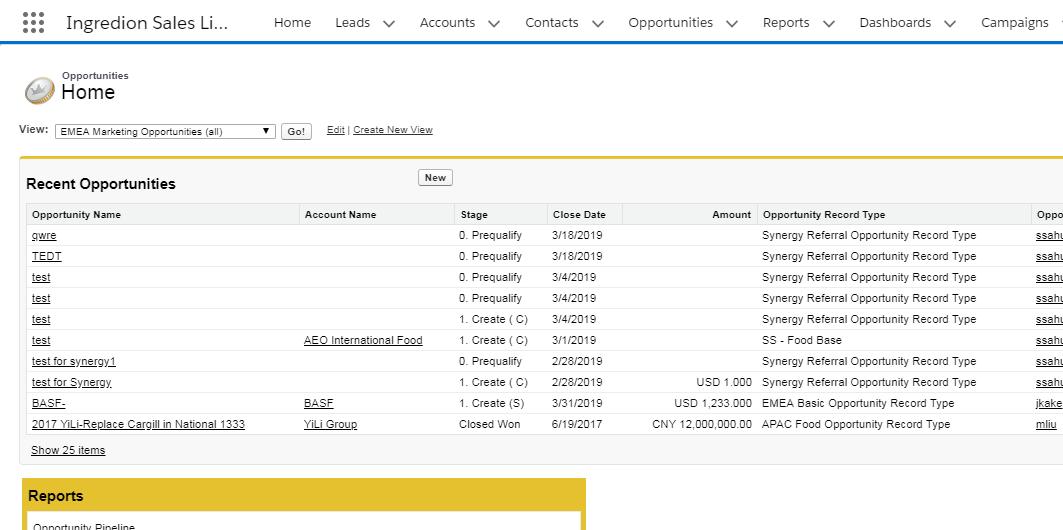Click the Opportunities coin crown icon
1063x530 pixels.
[38, 90]
